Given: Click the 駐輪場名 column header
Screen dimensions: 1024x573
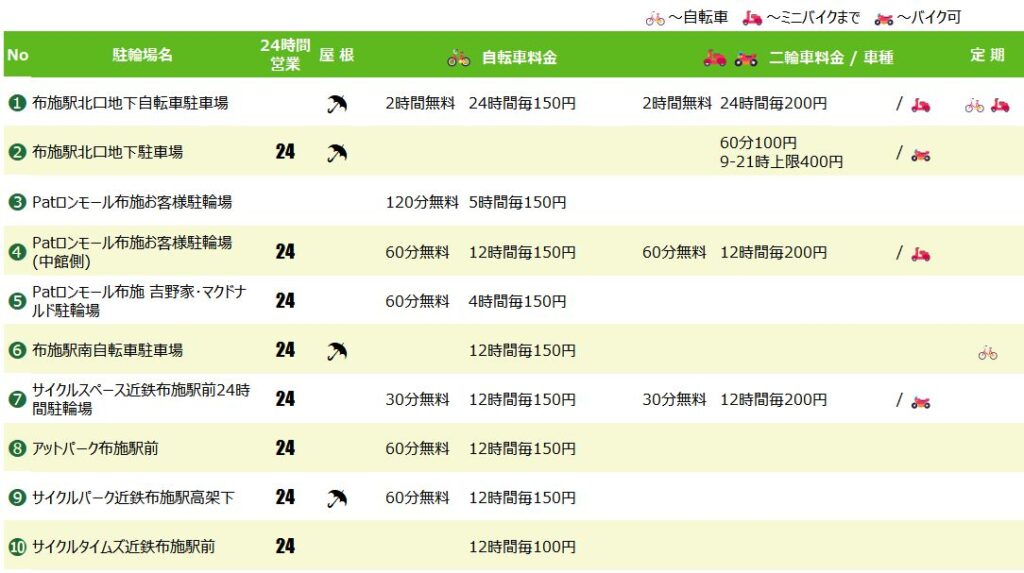Looking at the screenshot, I should [142, 55].
